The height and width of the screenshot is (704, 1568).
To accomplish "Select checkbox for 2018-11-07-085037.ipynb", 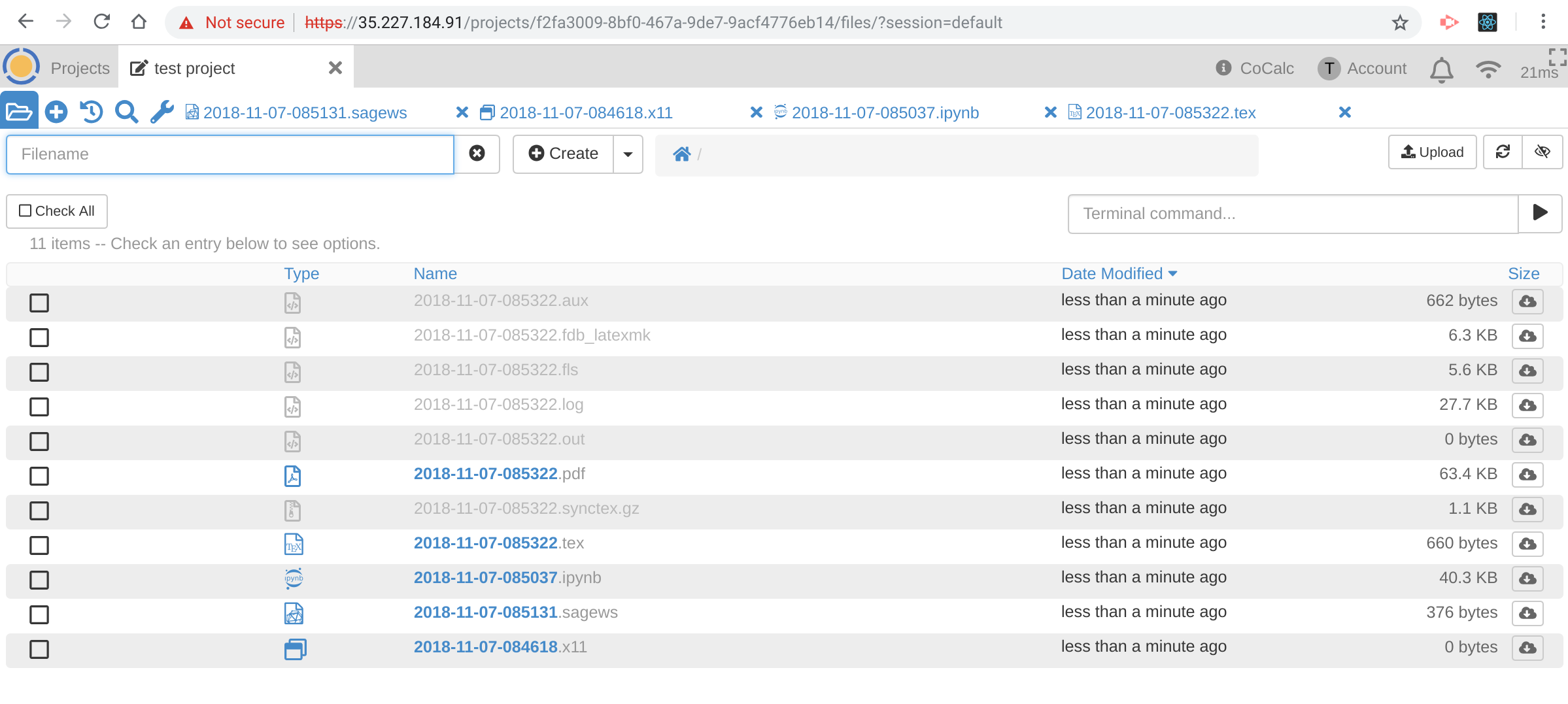I will [39, 580].
